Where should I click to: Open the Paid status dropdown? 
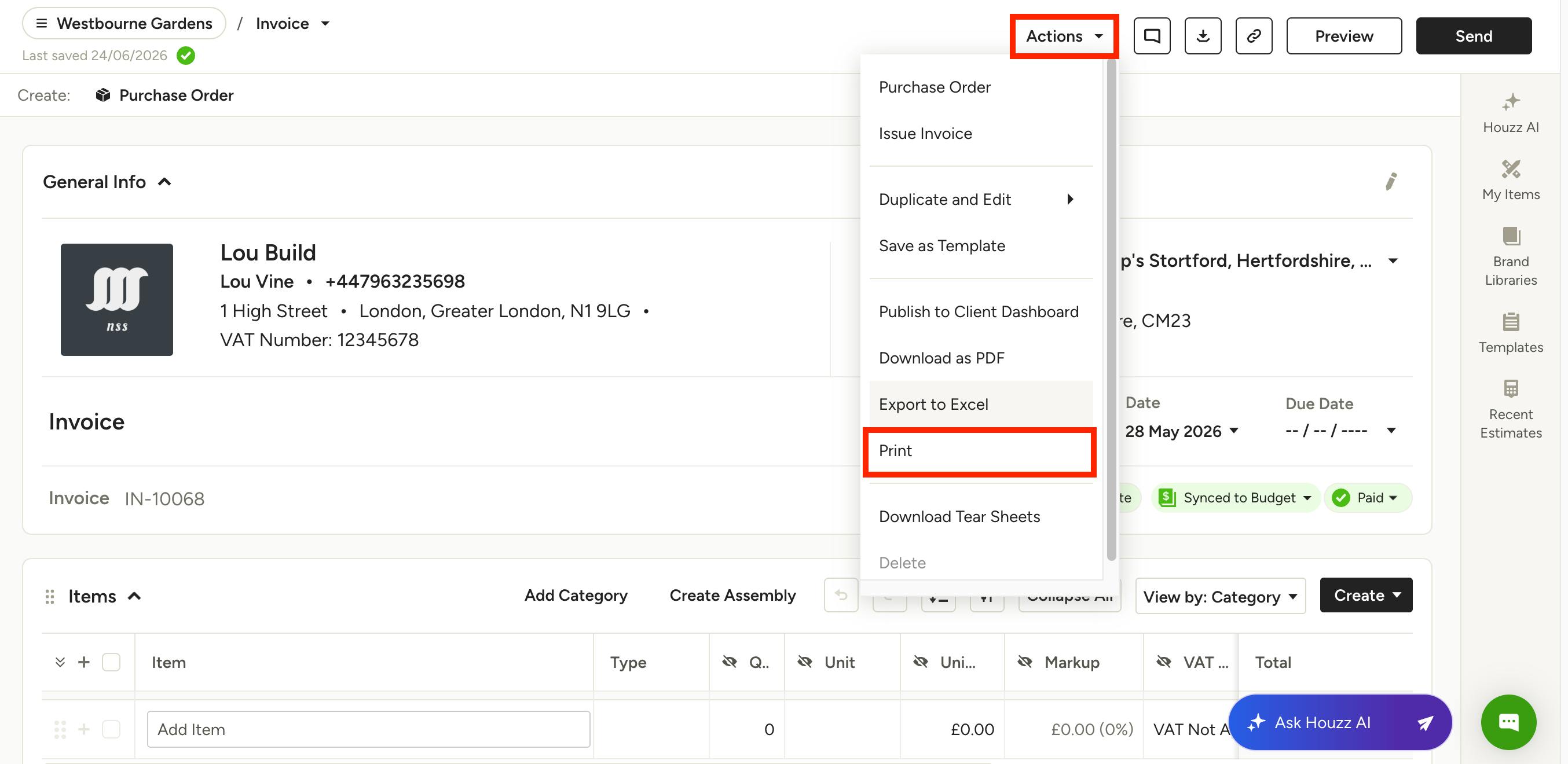coord(1368,497)
